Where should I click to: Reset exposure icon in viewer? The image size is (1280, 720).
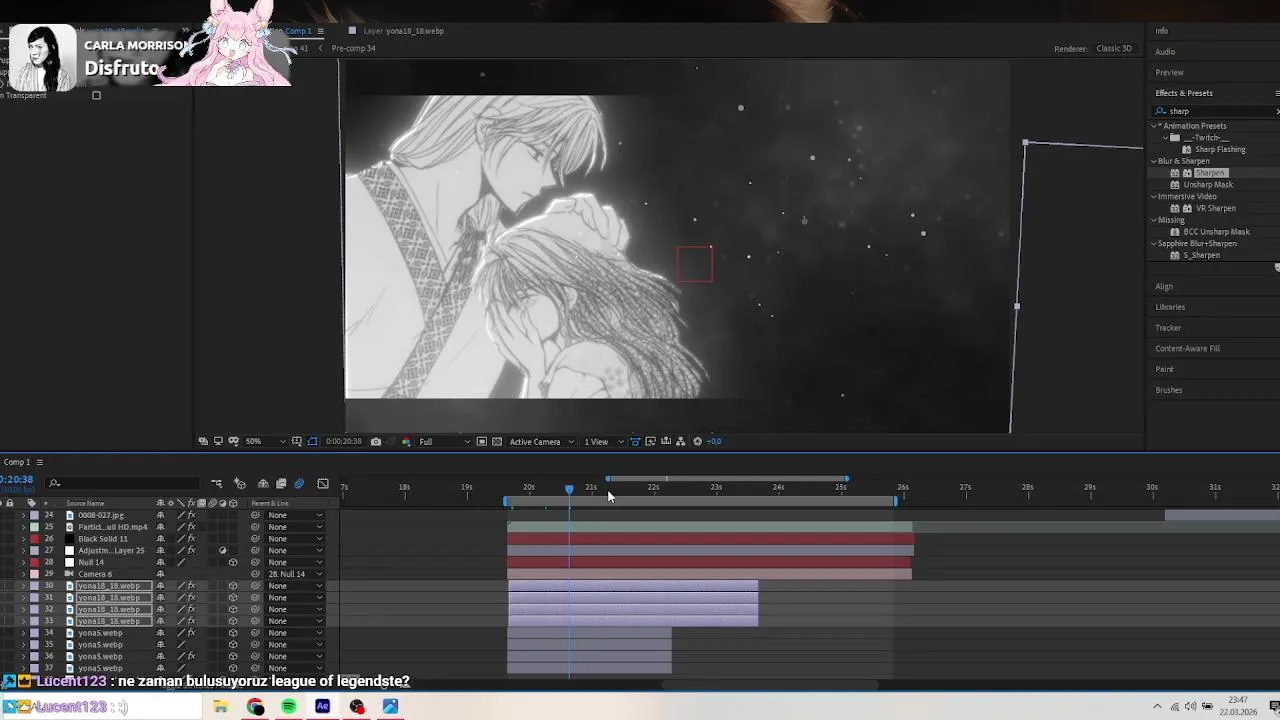698,441
